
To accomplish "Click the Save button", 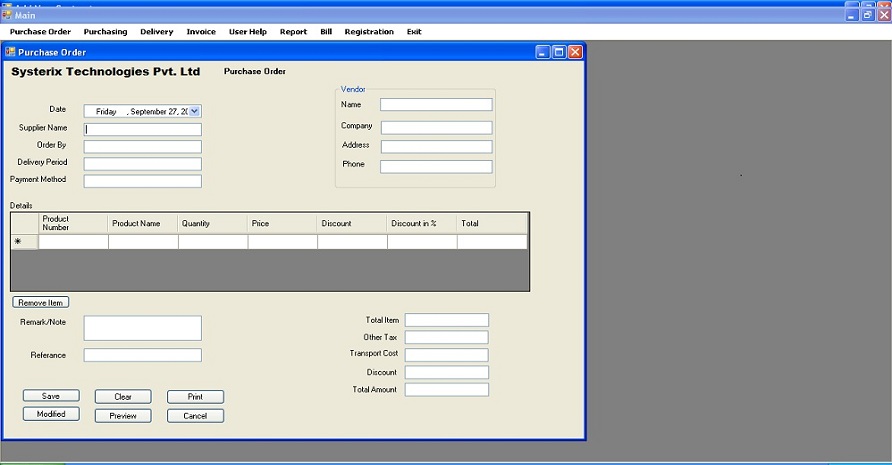I will click(x=51, y=396).
